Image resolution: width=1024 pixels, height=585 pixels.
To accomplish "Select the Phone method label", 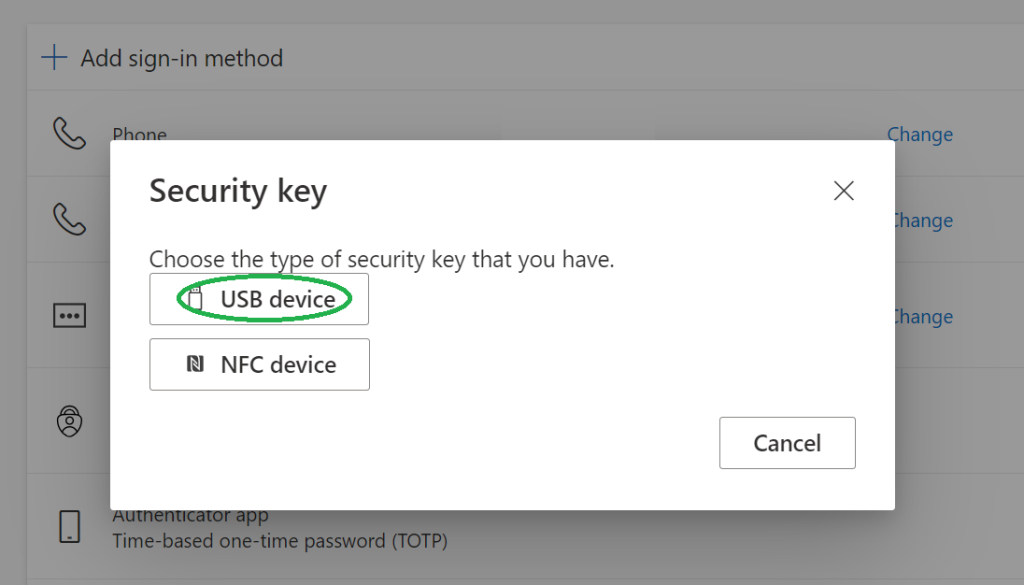I will tap(139, 135).
